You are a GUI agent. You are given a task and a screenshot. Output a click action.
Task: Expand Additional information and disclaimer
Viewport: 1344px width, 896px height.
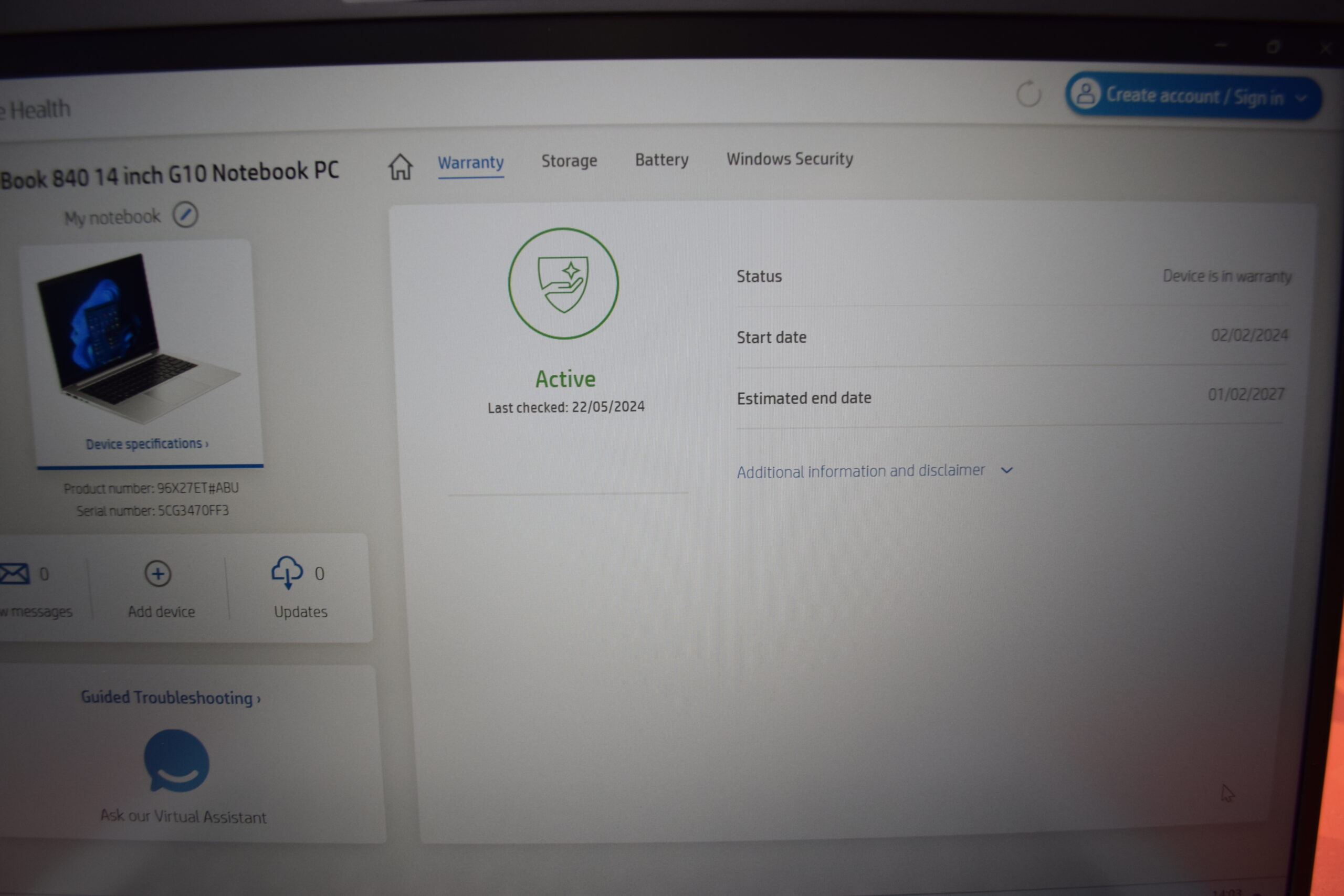(x=875, y=471)
